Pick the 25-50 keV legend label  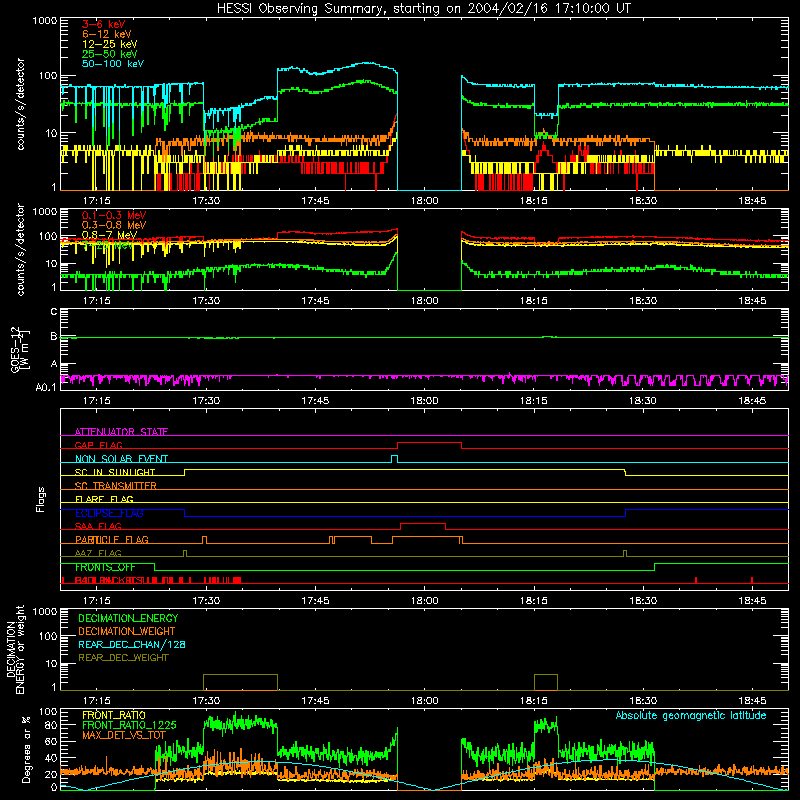pos(110,54)
